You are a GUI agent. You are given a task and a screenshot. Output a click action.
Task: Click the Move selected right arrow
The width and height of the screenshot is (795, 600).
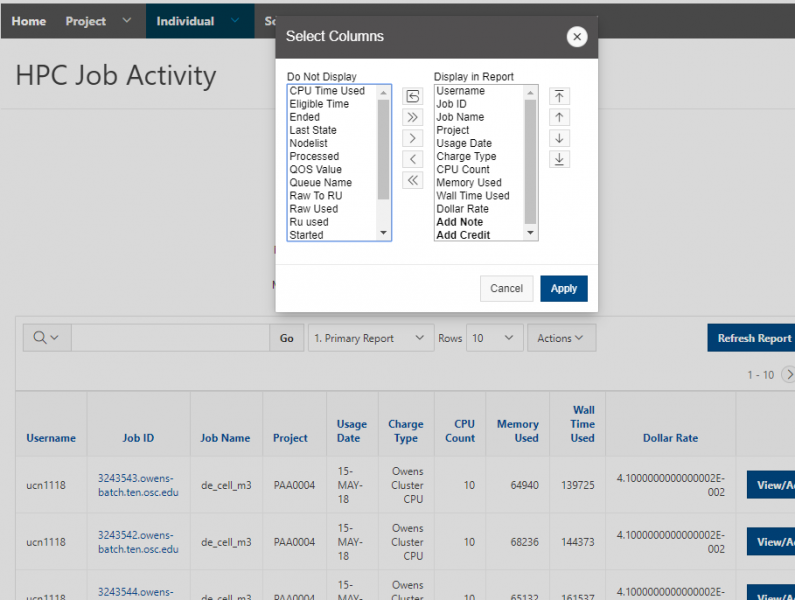click(x=412, y=138)
